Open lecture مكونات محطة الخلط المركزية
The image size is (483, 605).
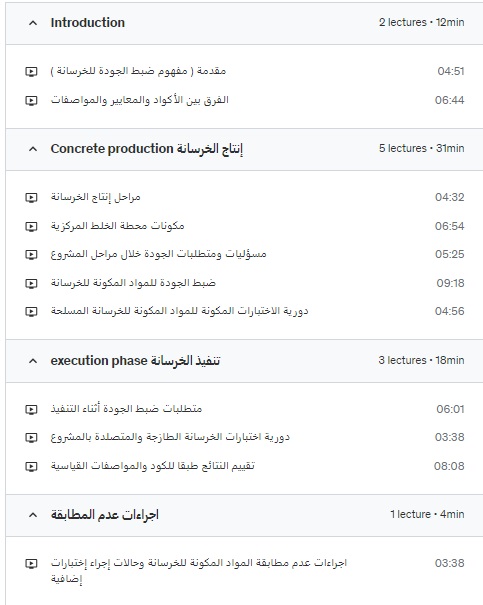(118, 226)
